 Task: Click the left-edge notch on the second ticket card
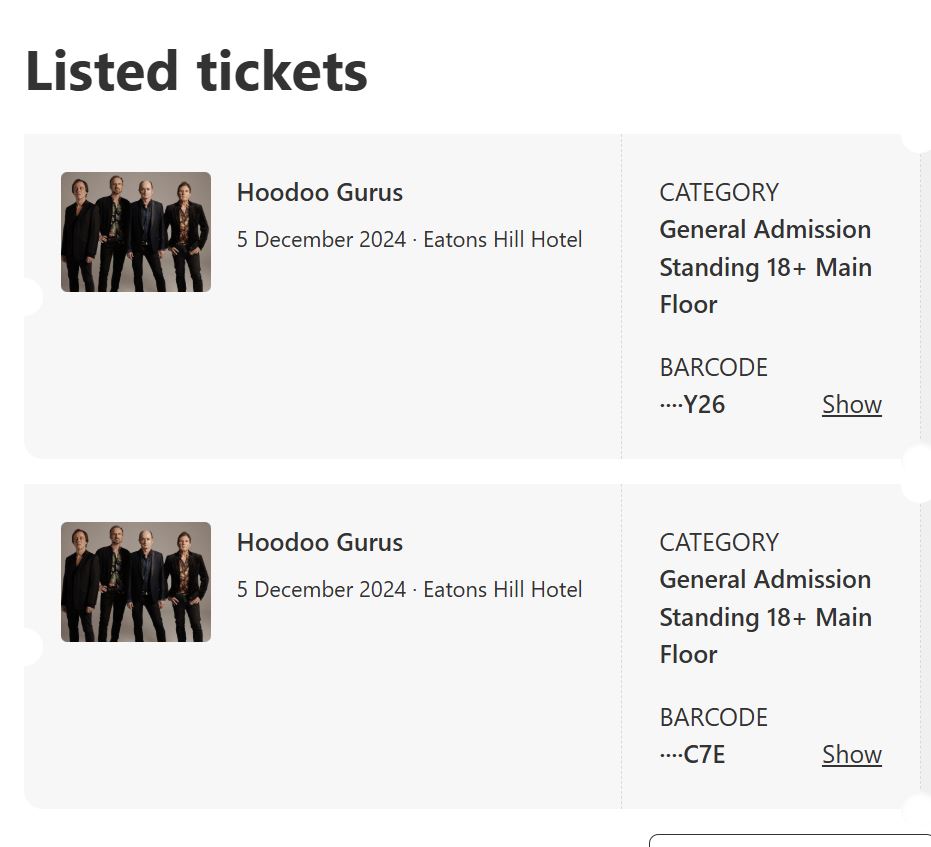tap(30, 647)
